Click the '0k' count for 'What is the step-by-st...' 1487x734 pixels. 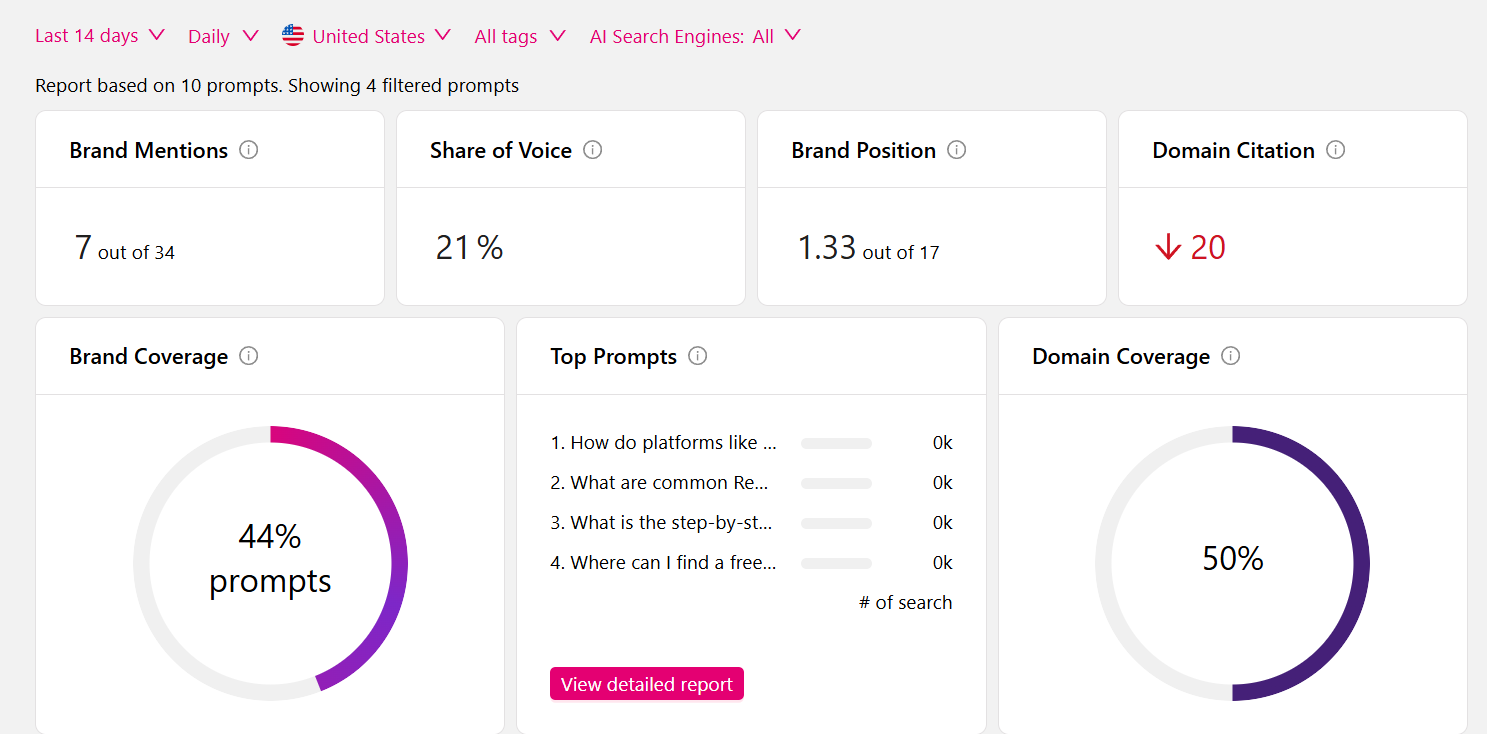(x=942, y=523)
